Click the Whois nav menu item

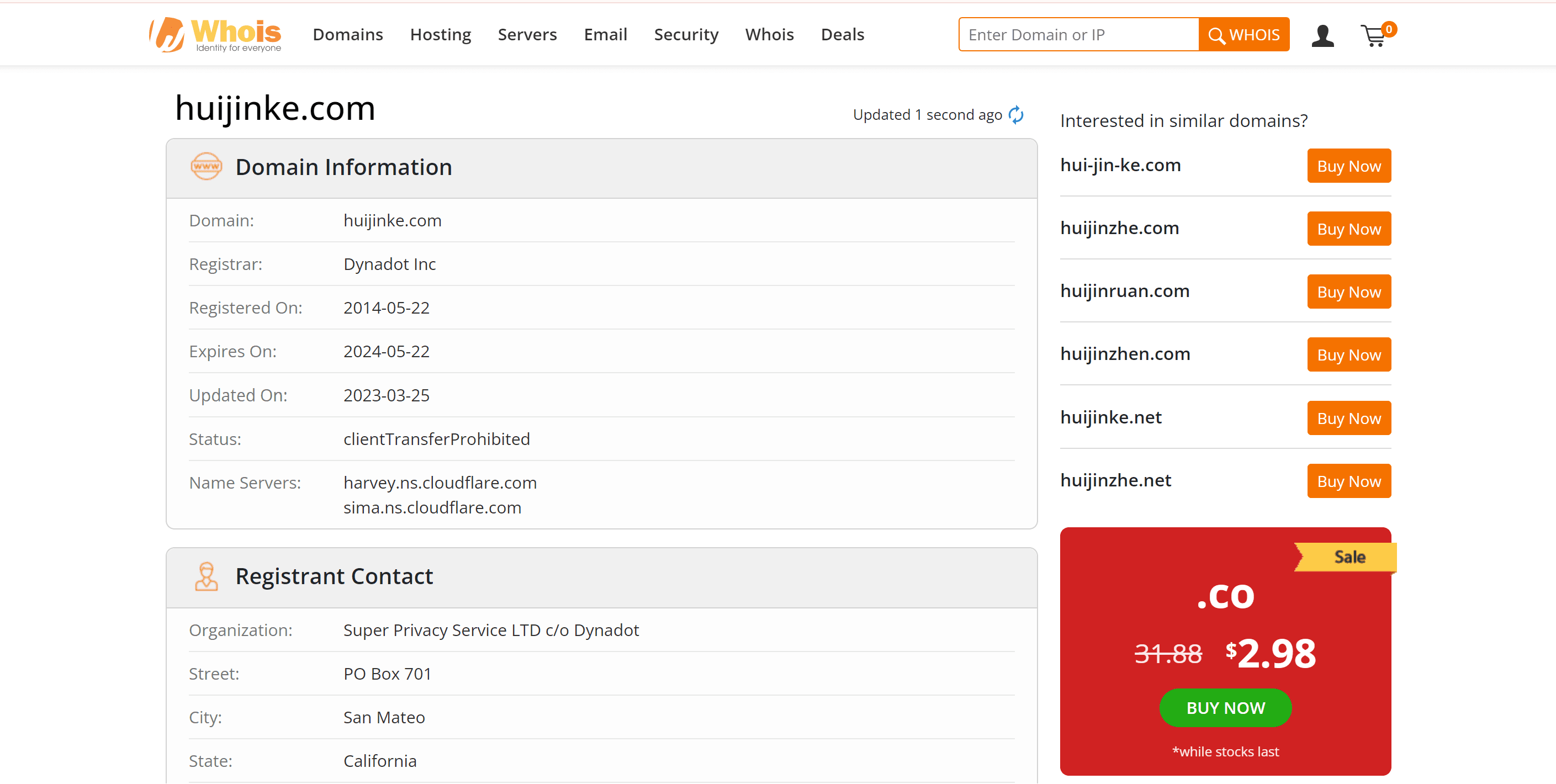tap(769, 34)
